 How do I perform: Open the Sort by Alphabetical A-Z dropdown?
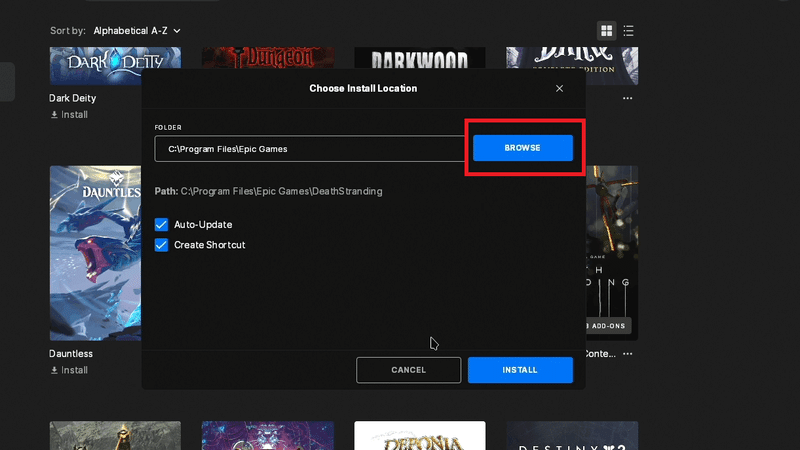[x=137, y=31]
